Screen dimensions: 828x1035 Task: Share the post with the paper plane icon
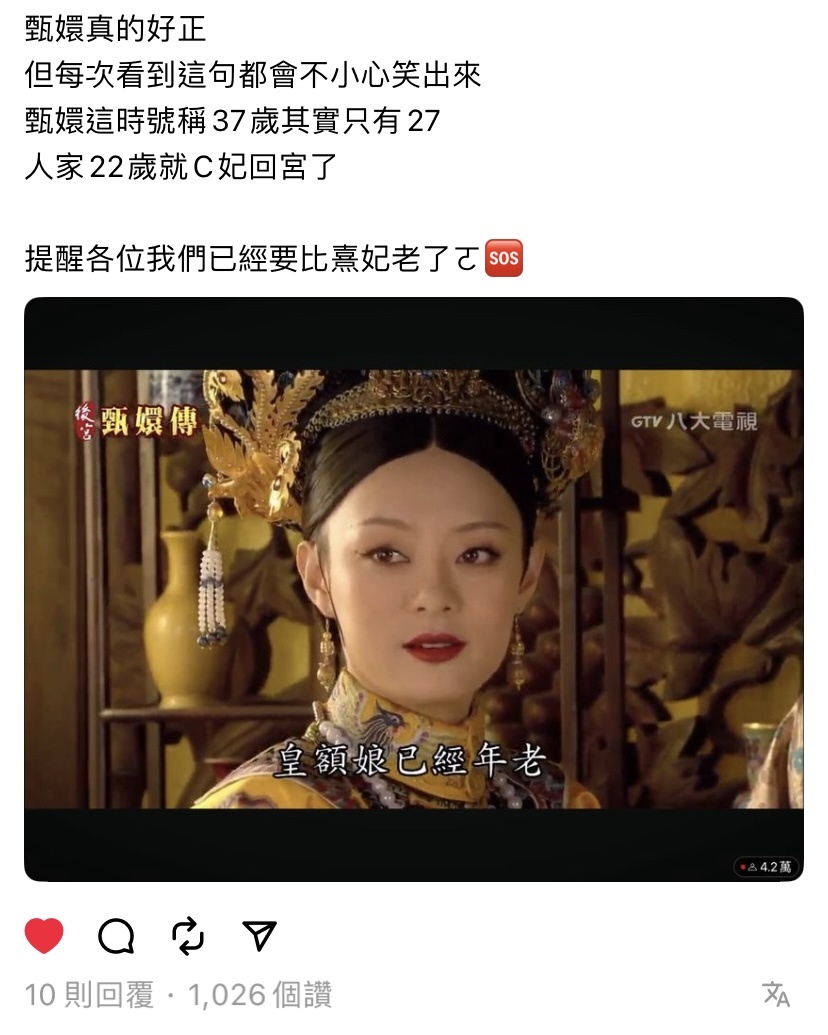(x=259, y=935)
